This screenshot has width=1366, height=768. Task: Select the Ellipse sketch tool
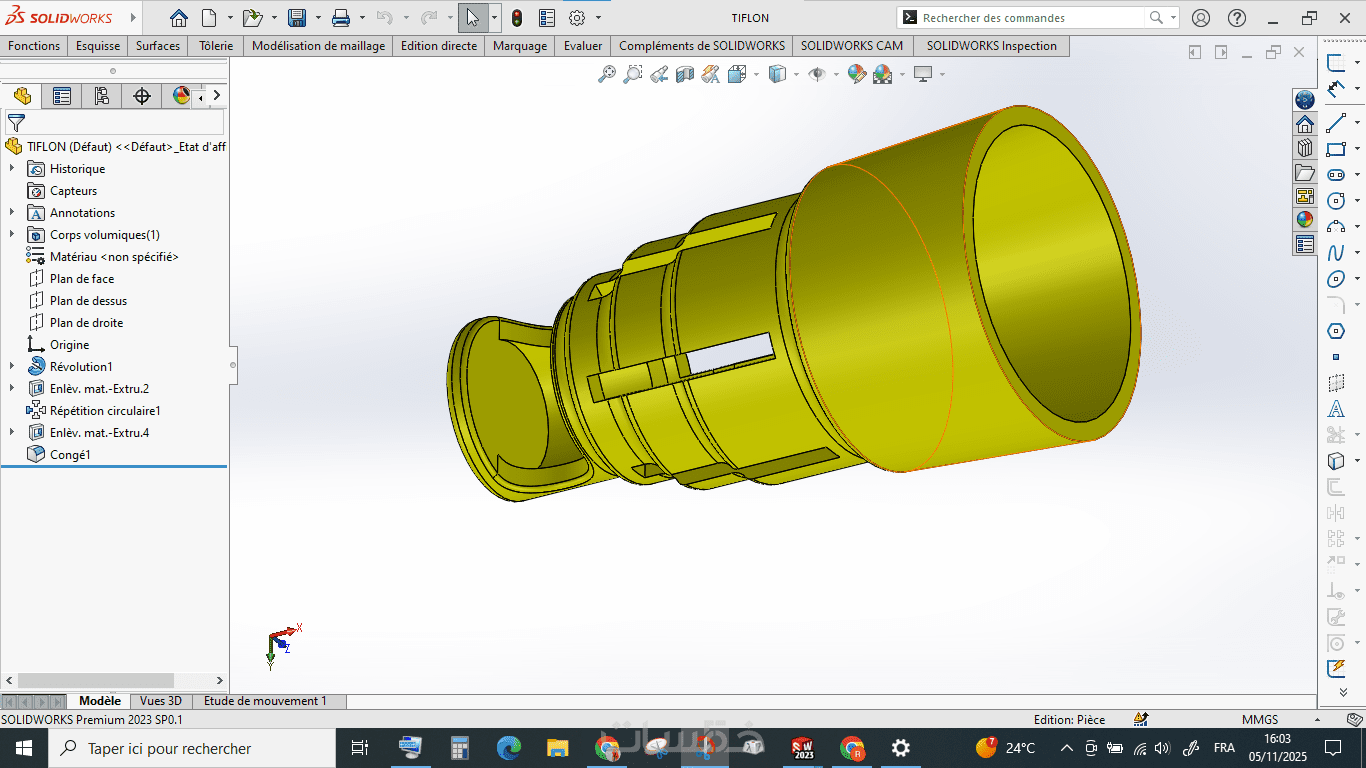click(1336, 279)
